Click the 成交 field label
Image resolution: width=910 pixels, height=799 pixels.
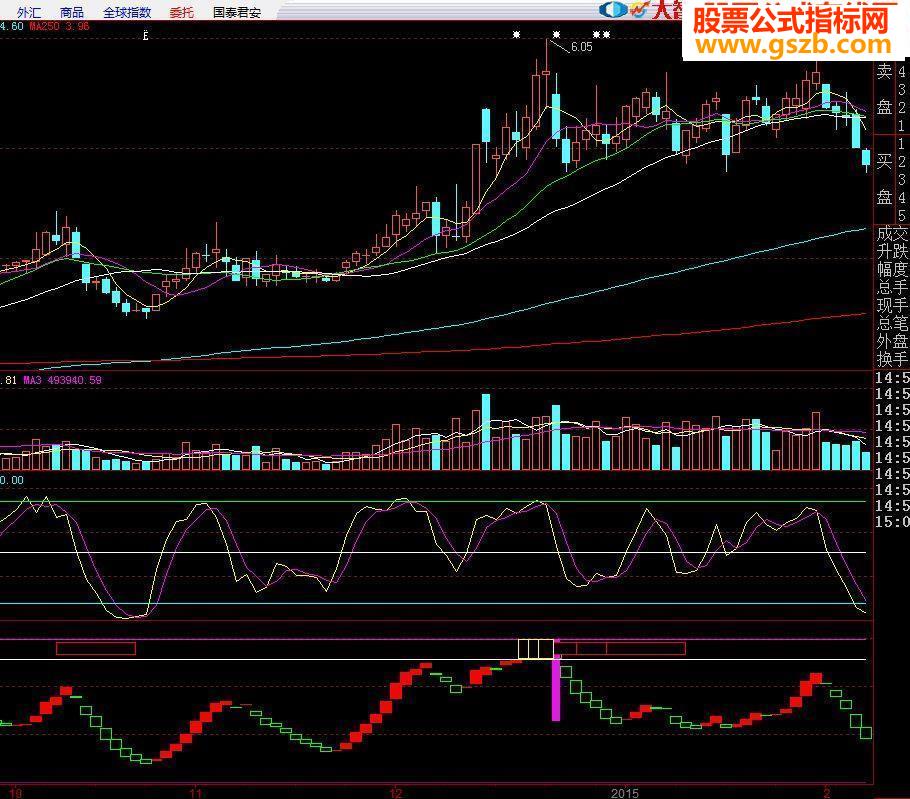892,234
